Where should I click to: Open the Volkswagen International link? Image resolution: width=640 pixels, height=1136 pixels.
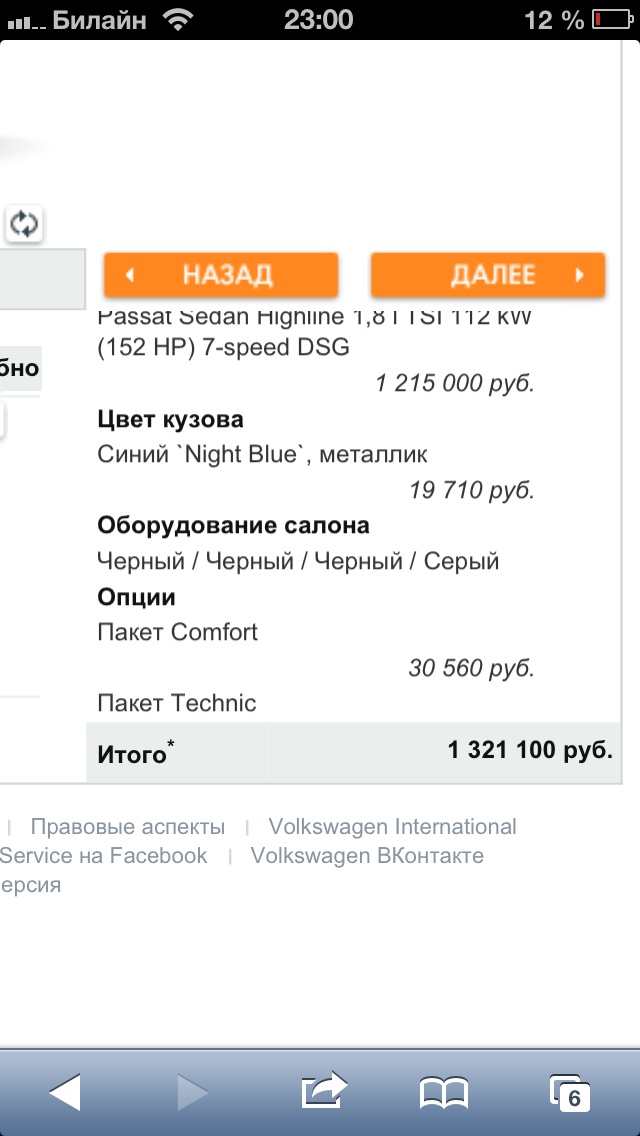(392, 827)
